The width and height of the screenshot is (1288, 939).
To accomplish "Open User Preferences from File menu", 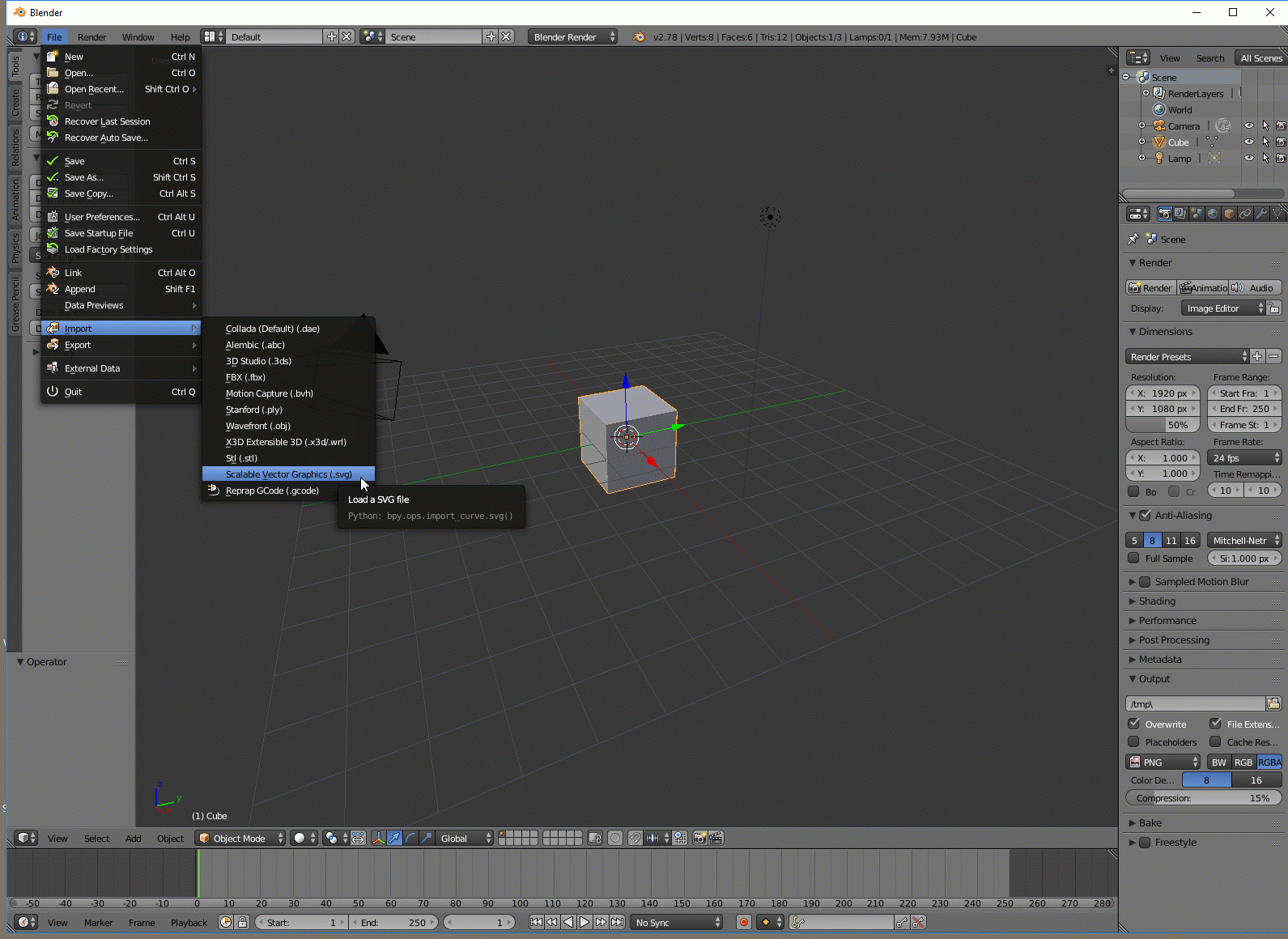I will (x=121, y=217).
